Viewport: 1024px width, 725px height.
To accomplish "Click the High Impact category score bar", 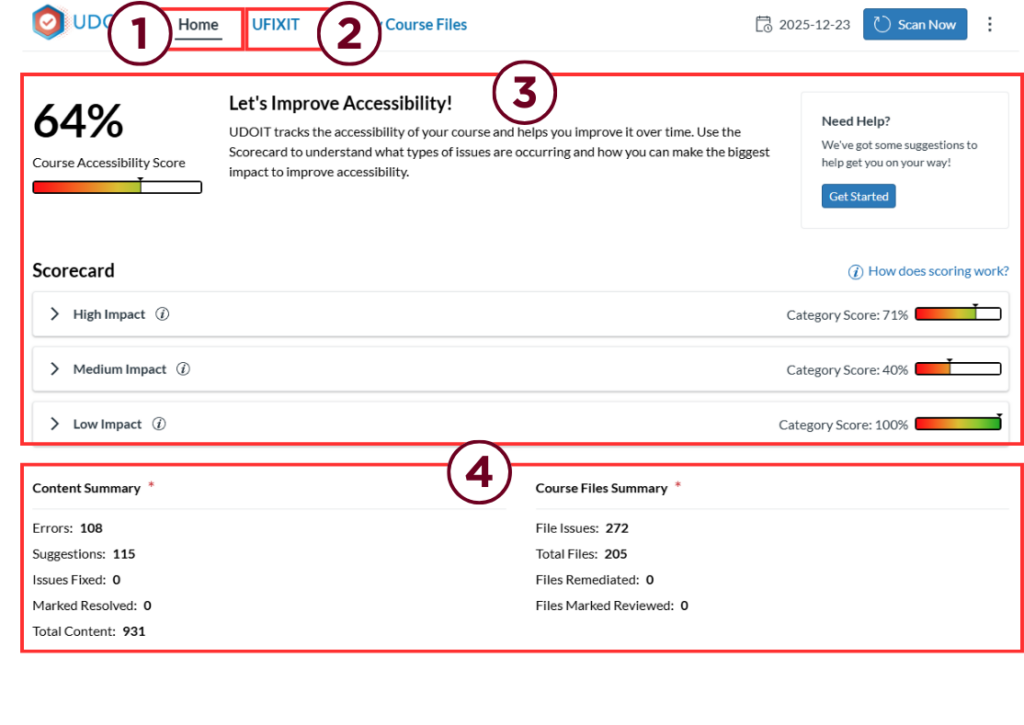I will [957, 314].
